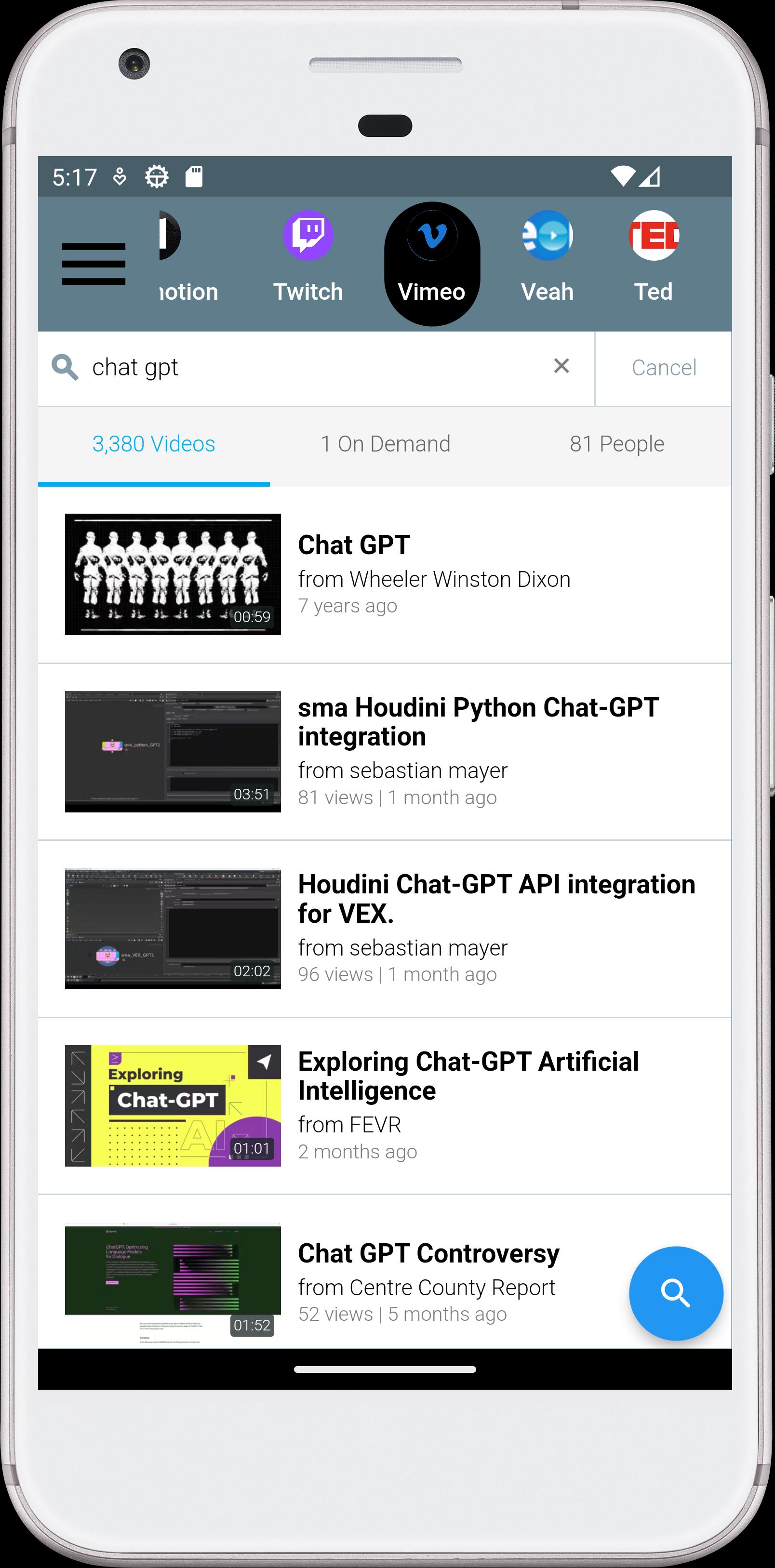Tap 'Exploring Chat-GPT Artificial Intelligence' title

tap(468, 1076)
